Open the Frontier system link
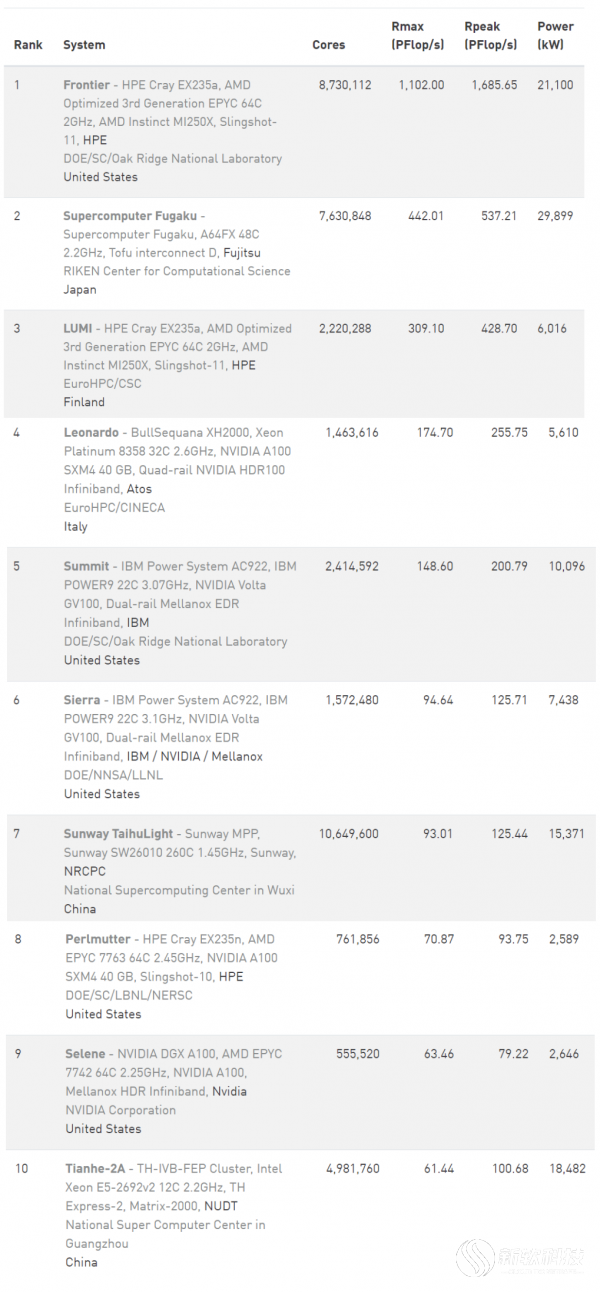Screen dimensions: 600x1292 [x=87, y=85]
